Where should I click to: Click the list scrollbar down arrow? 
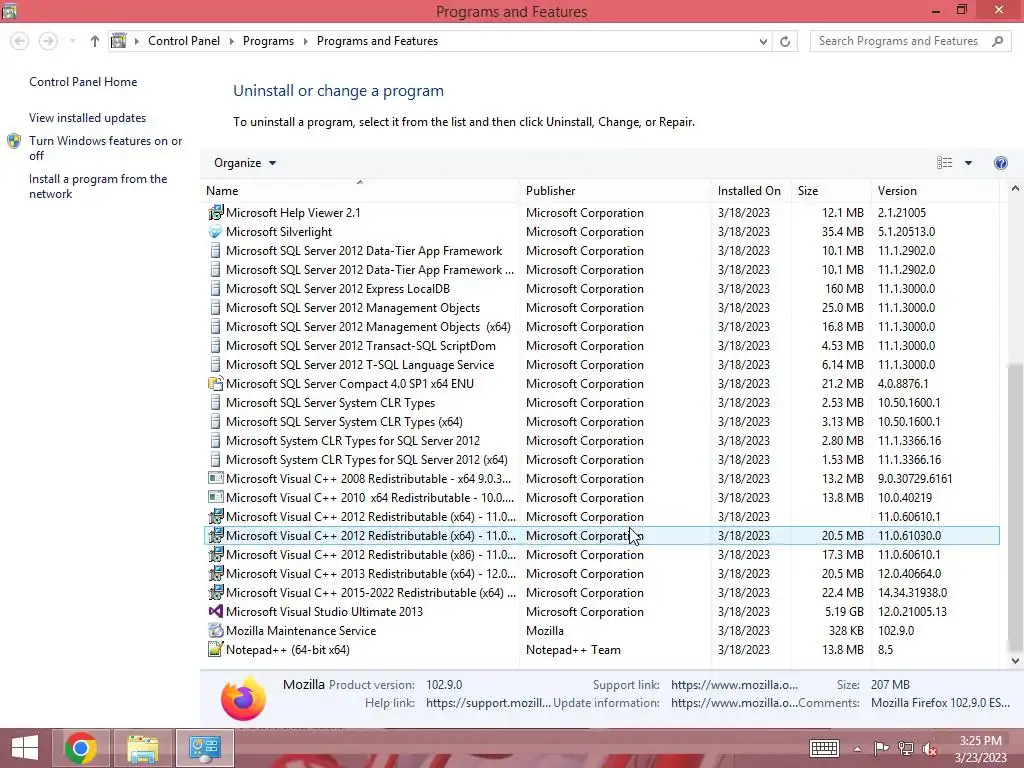[1015, 660]
